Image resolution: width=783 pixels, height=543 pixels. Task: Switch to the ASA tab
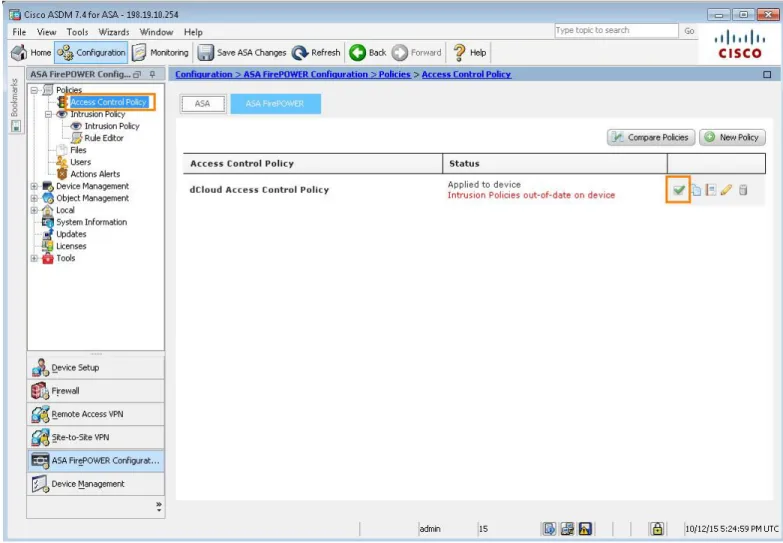tap(203, 103)
